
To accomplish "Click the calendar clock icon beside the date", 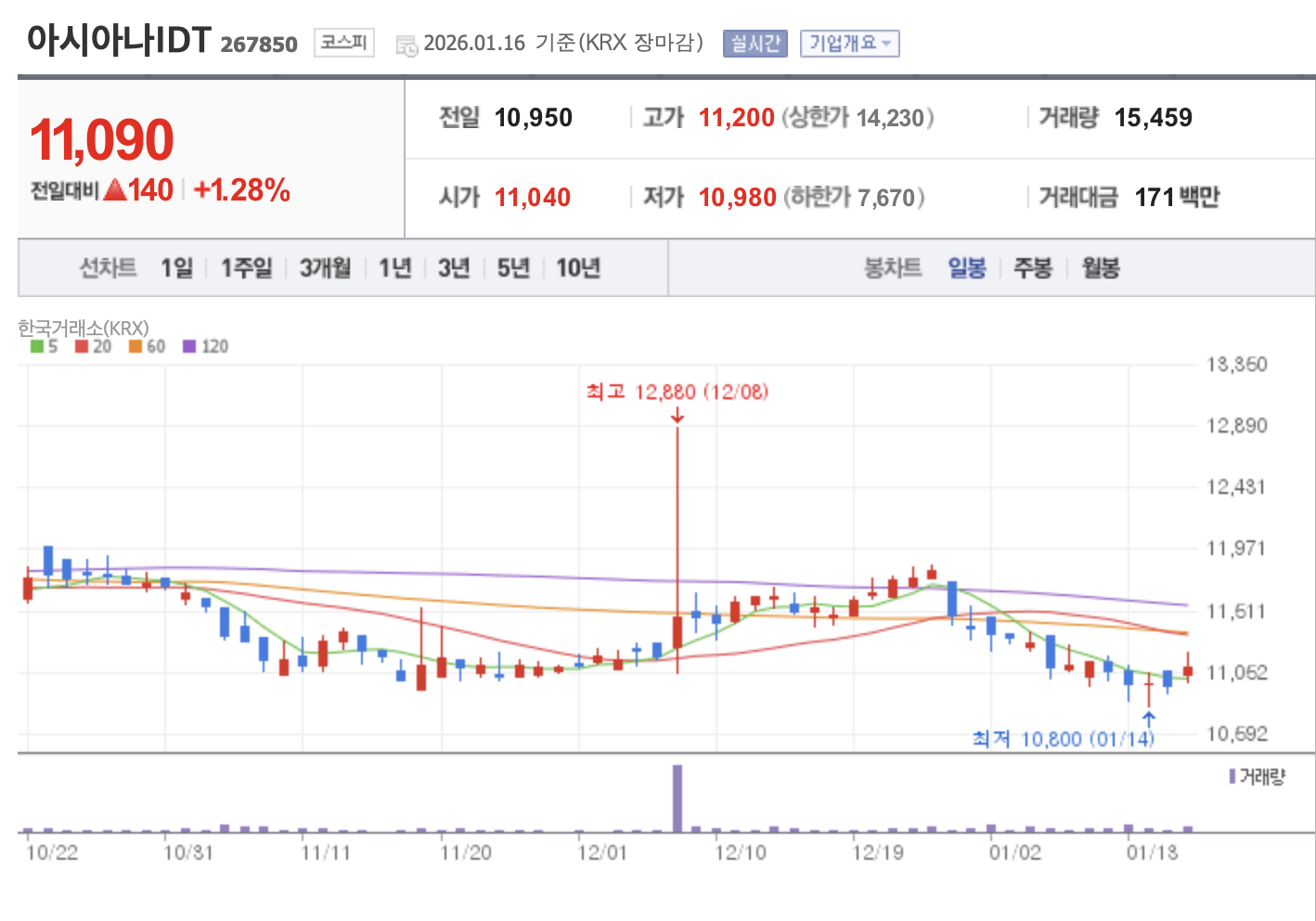I will coord(406,45).
